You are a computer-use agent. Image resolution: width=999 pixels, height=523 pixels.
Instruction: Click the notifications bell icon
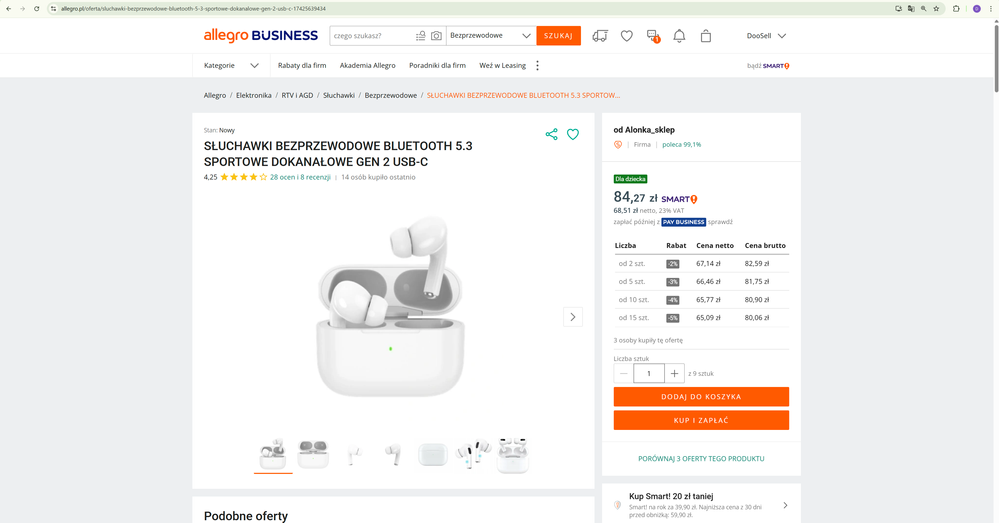tap(679, 36)
